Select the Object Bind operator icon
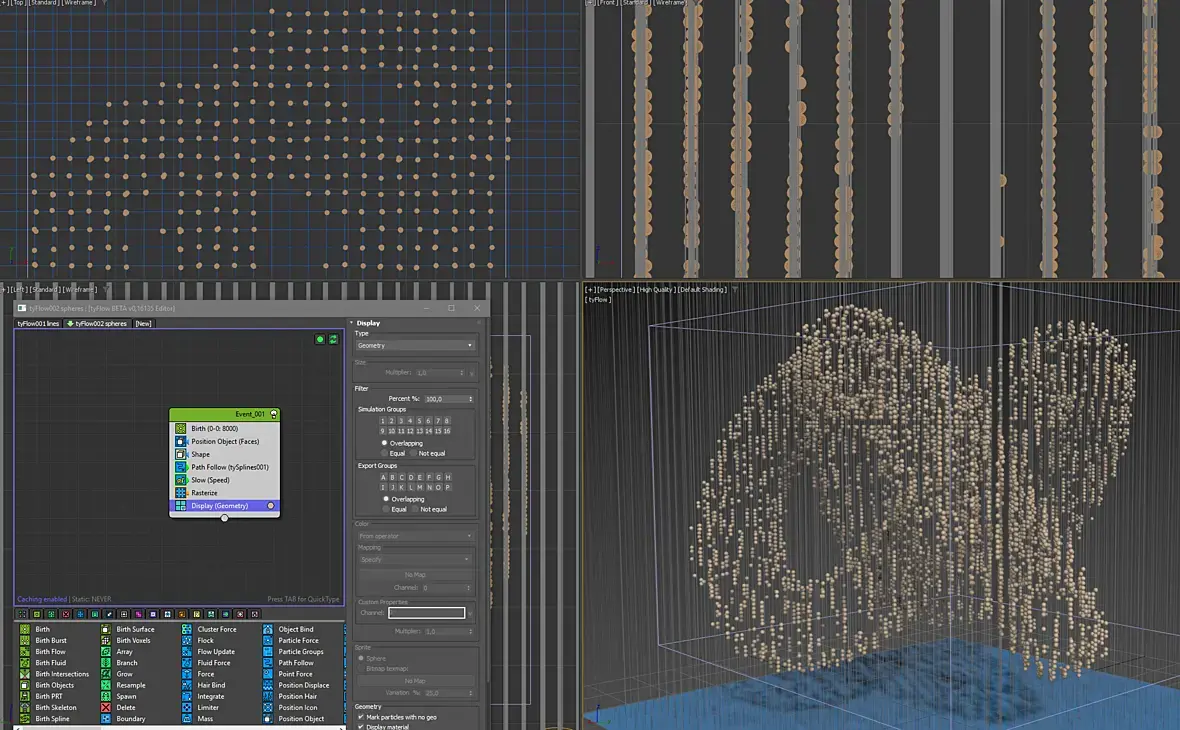The width and height of the screenshot is (1180, 730). point(268,629)
